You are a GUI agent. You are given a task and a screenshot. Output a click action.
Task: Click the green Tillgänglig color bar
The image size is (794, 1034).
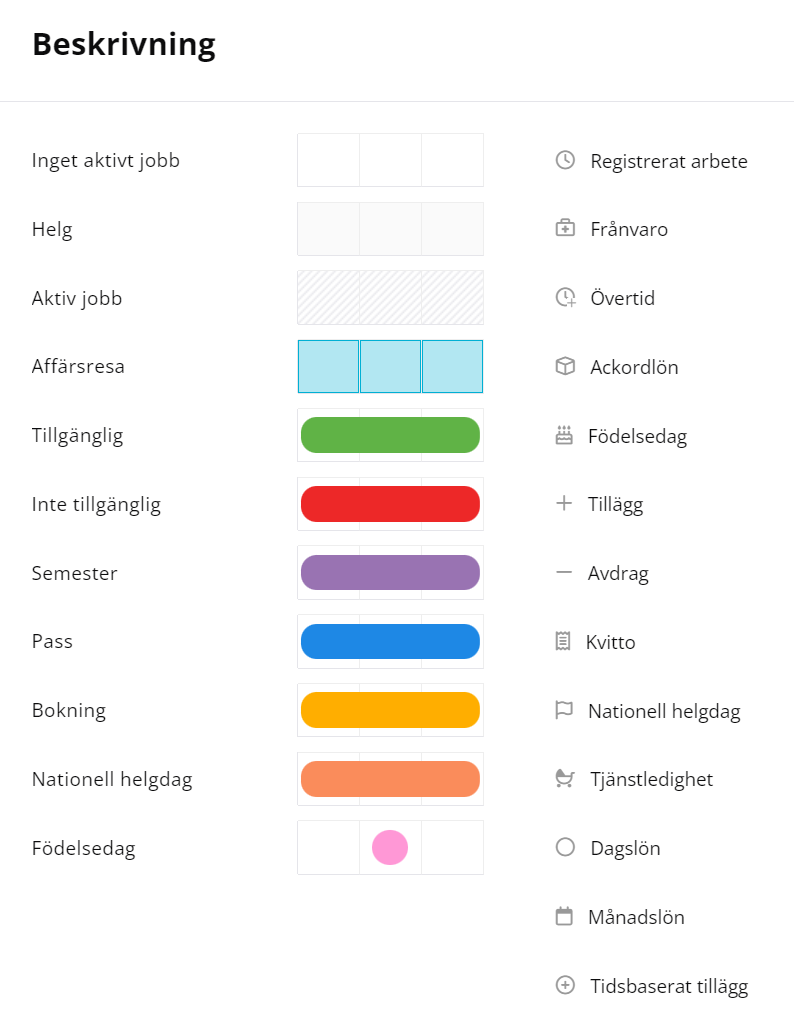390,435
